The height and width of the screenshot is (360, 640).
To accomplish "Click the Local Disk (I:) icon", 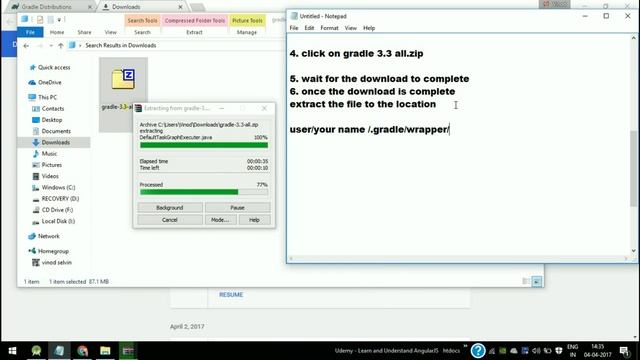I will pos(36,221).
